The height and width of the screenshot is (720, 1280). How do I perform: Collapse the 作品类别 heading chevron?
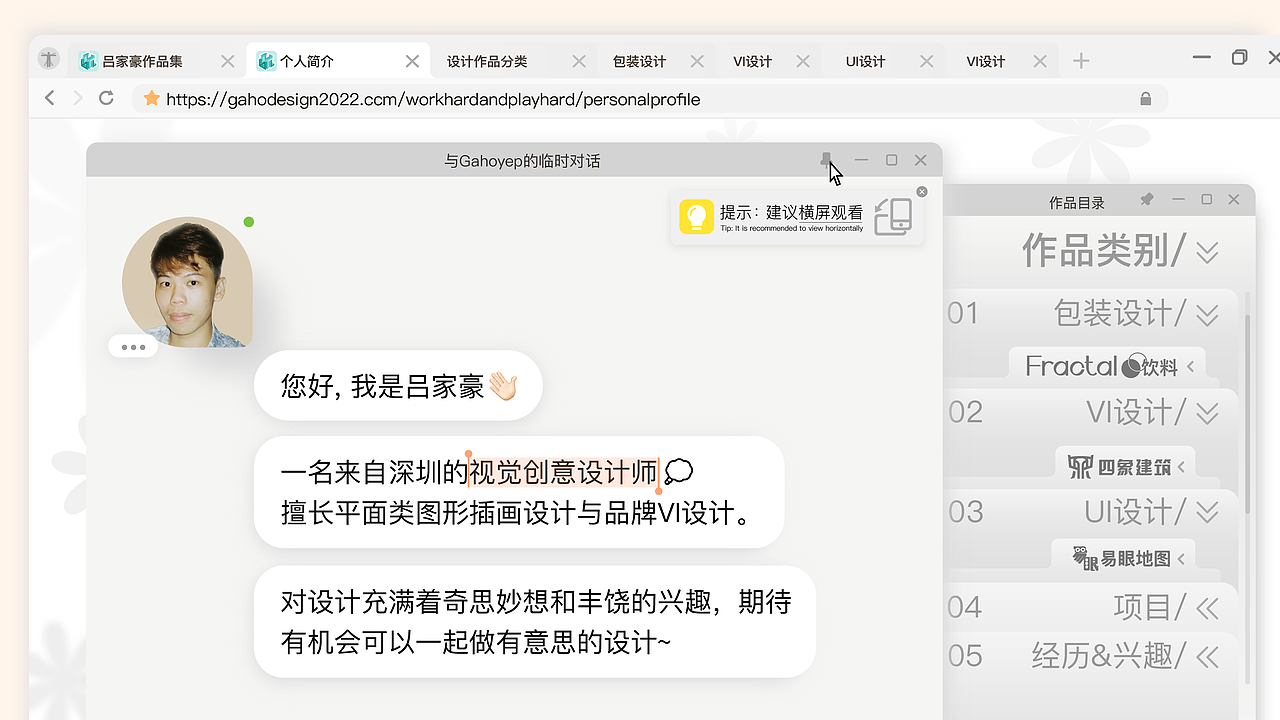1207,251
